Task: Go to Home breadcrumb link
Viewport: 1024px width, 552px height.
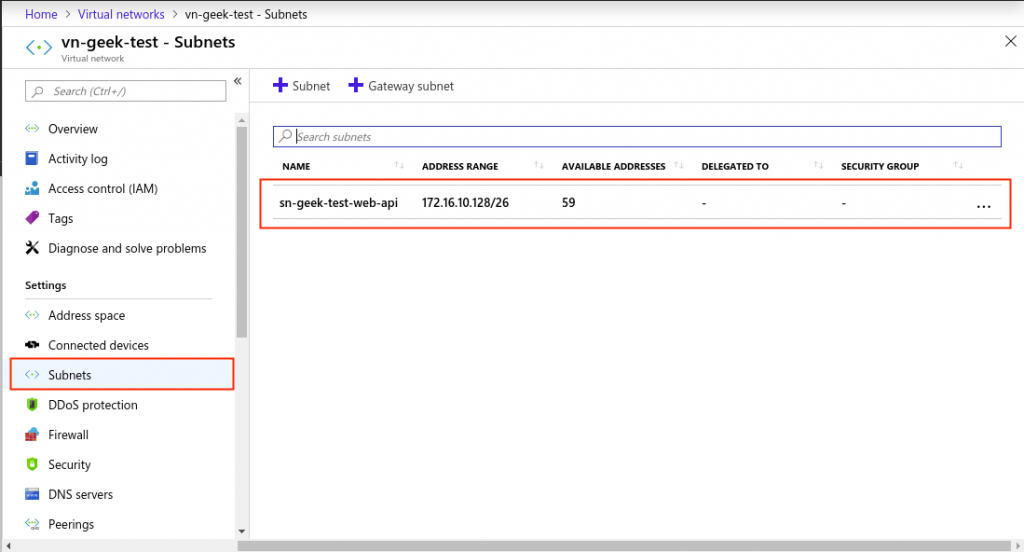Action: click(41, 14)
